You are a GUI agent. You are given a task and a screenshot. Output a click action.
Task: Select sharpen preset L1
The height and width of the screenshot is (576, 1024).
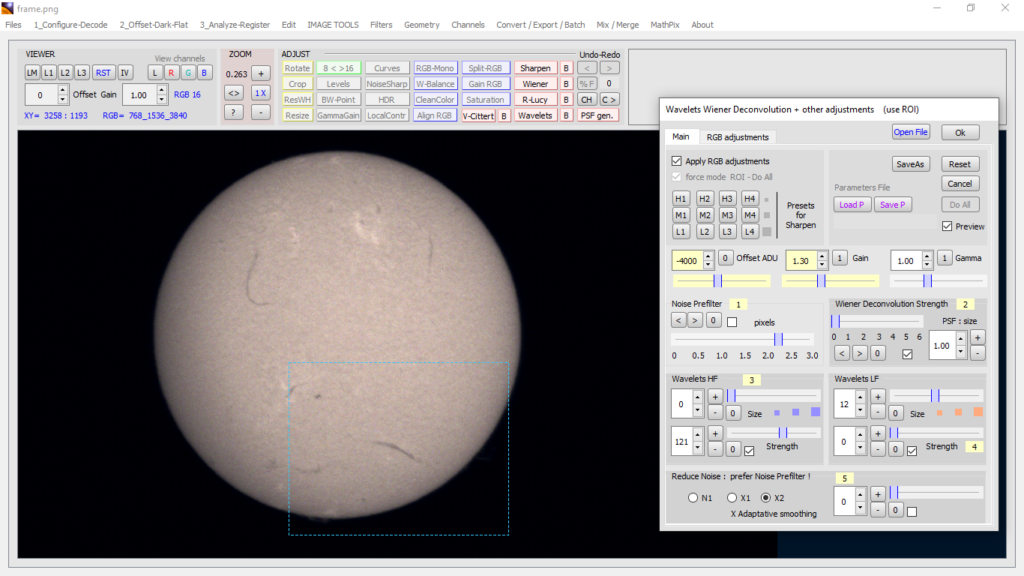point(680,231)
